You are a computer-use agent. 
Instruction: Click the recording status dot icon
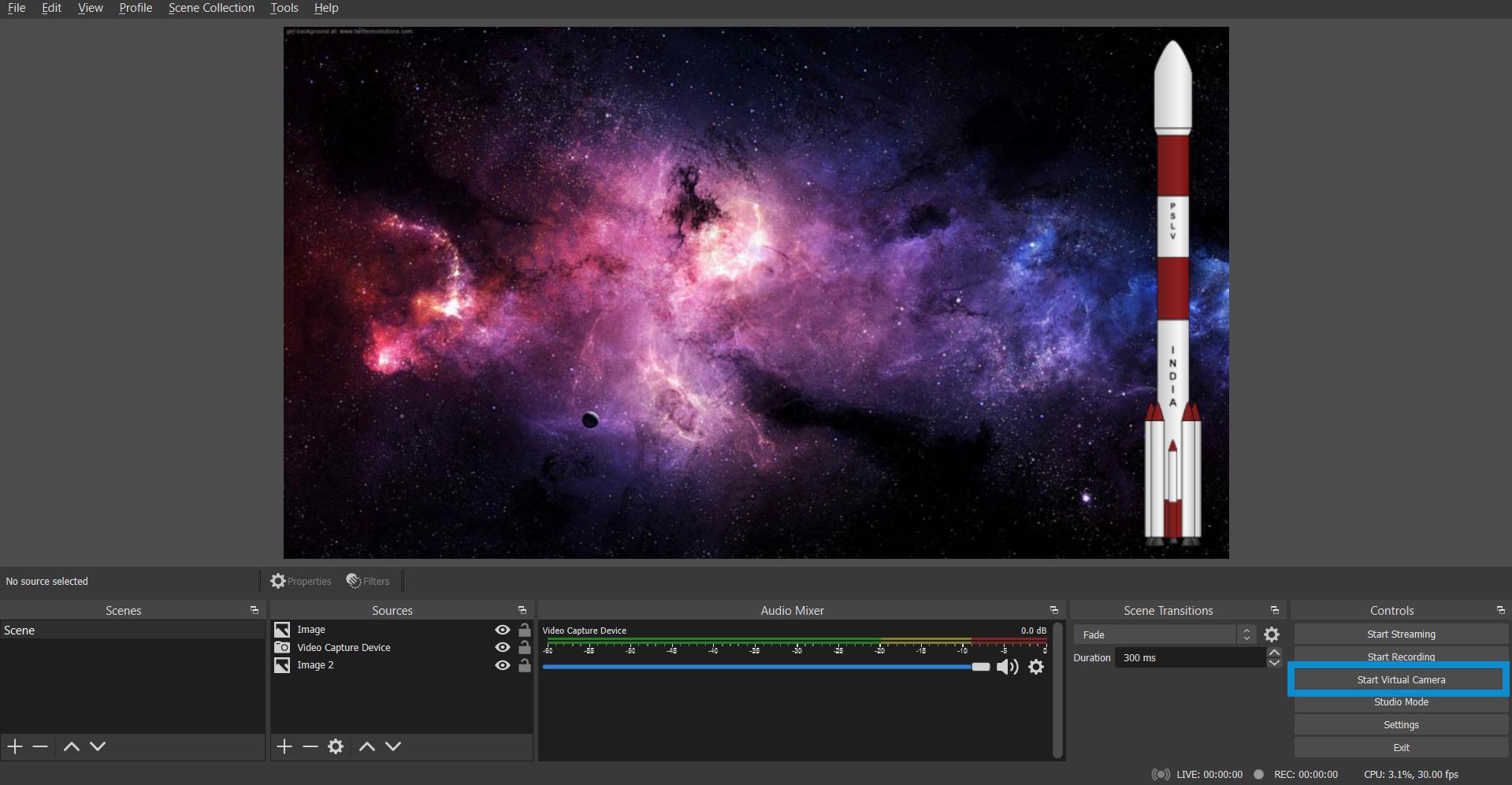(x=1258, y=774)
